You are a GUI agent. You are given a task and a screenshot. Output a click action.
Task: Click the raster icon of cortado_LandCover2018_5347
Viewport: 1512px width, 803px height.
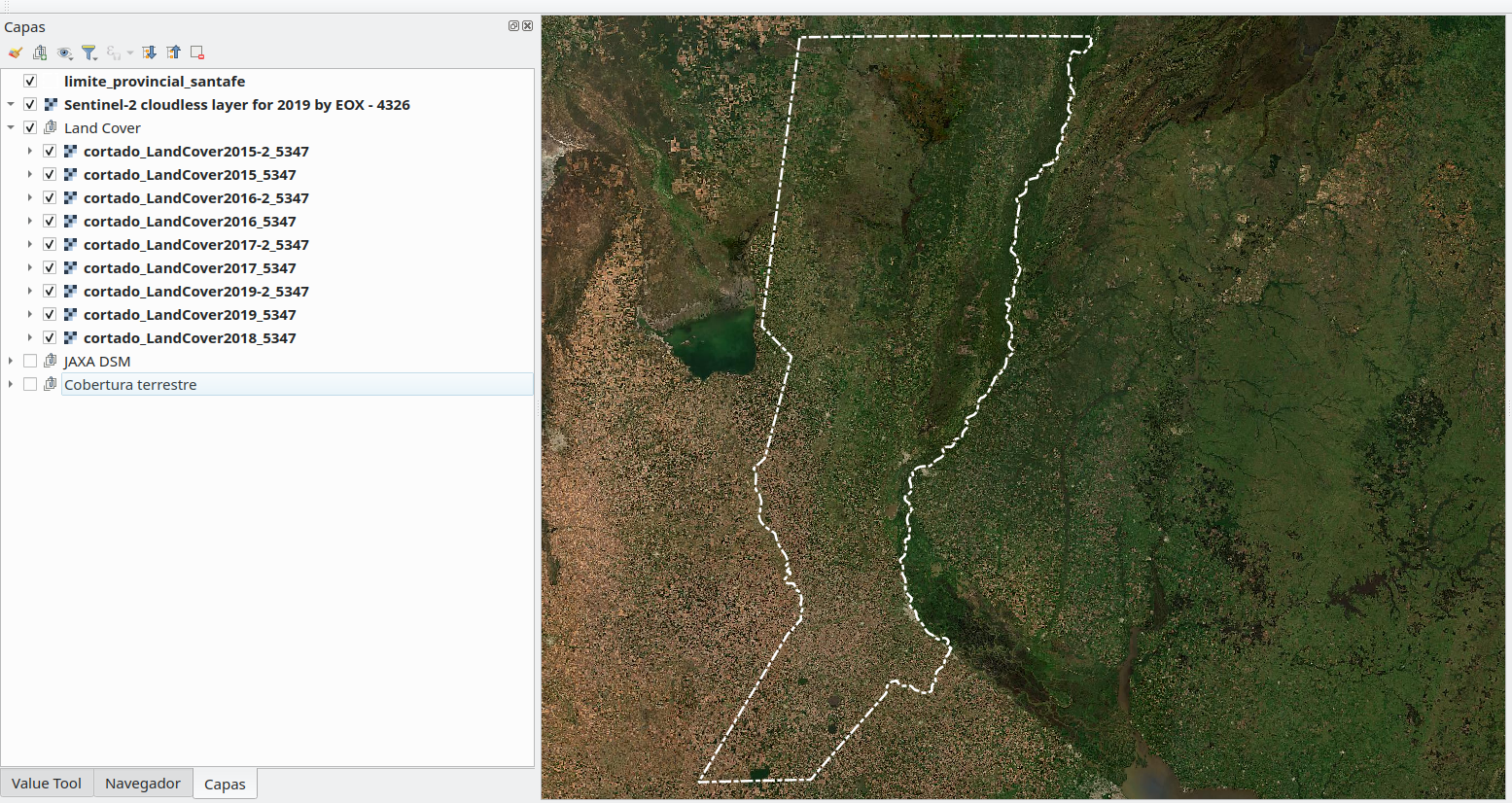(x=71, y=338)
